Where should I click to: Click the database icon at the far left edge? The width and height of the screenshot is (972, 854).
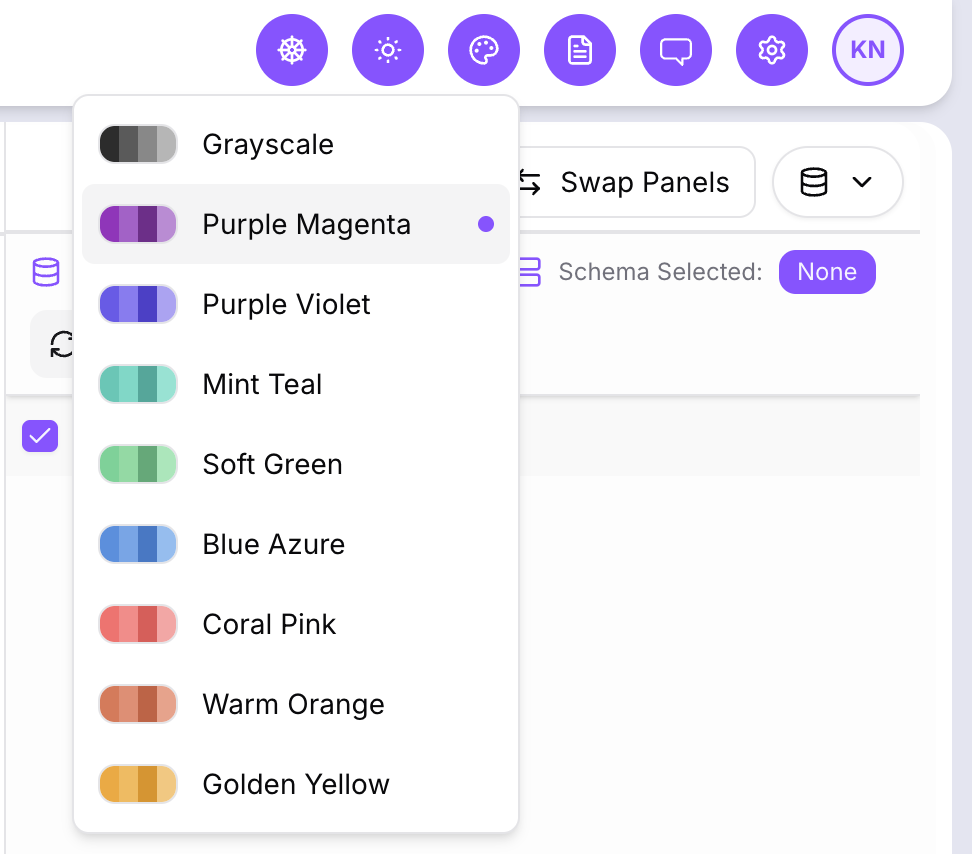(44, 271)
